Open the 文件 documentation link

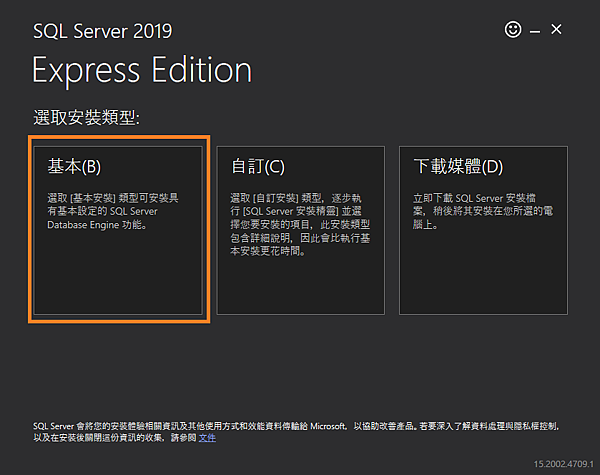pos(207,437)
